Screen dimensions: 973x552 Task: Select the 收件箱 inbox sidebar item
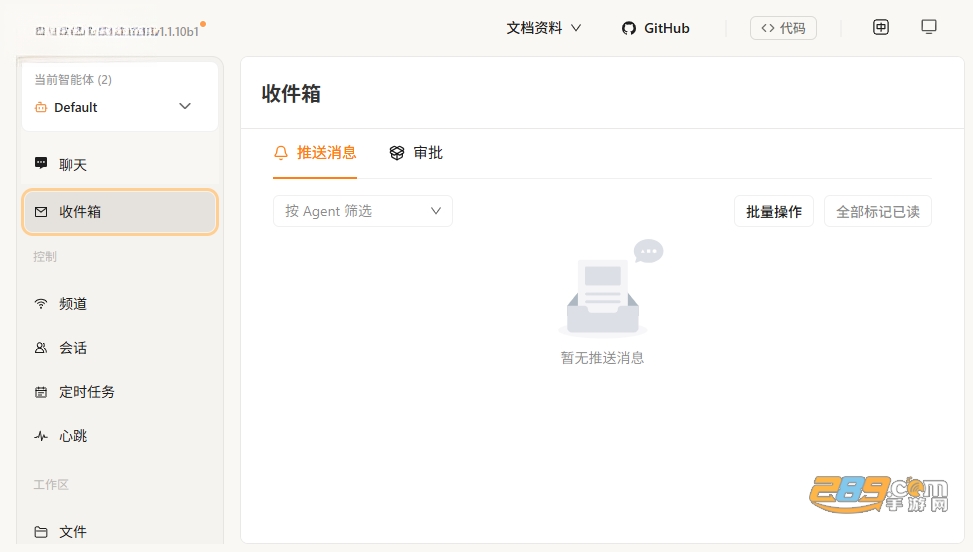(x=120, y=212)
